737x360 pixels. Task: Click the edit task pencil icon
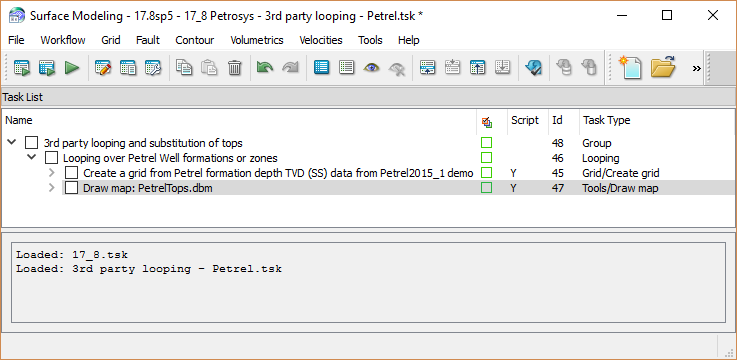[x=102, y=68]
